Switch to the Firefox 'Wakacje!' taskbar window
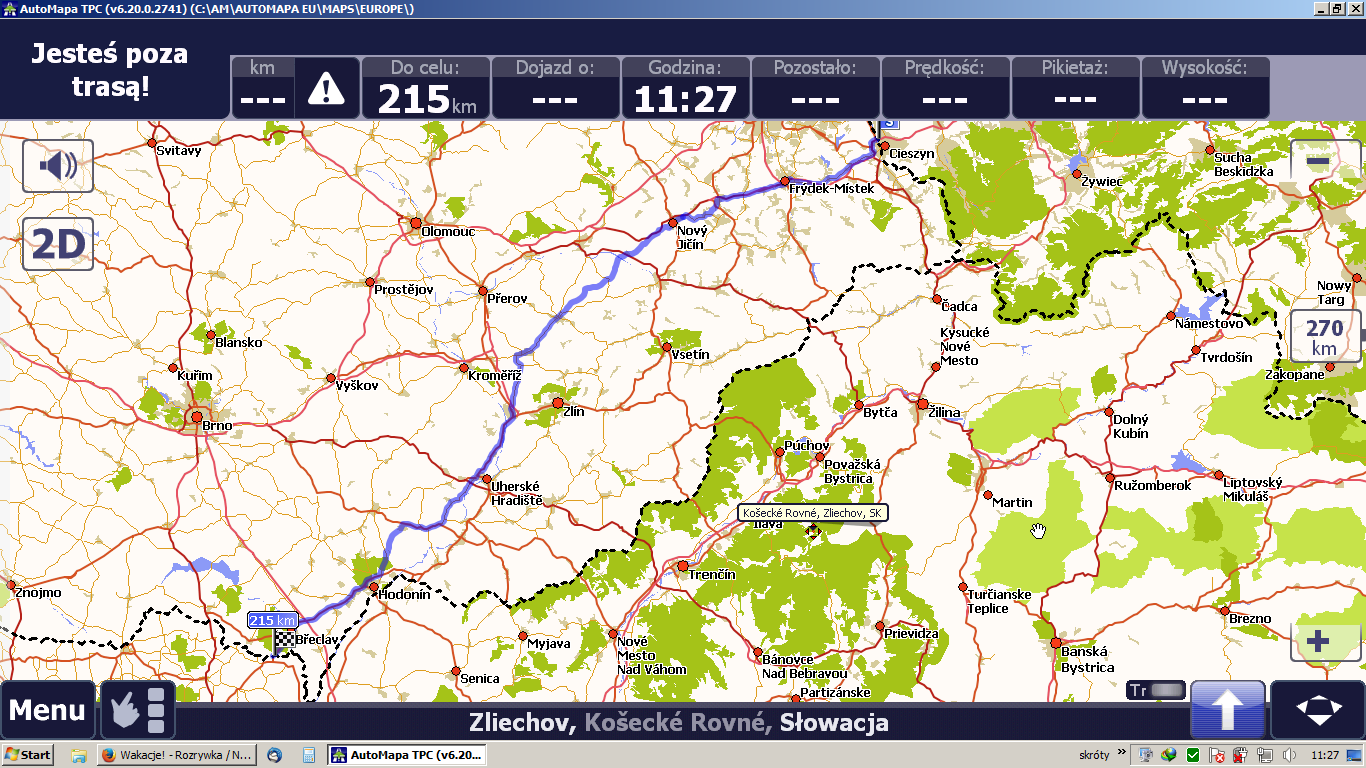1366x768 pixels. point(176,755)
